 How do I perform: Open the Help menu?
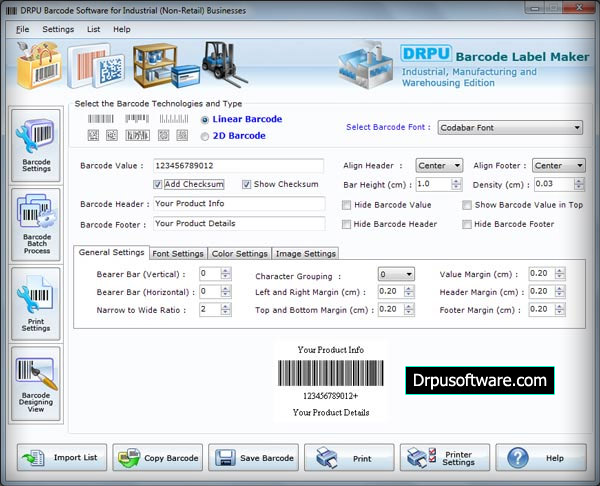(x=122, y=29)
